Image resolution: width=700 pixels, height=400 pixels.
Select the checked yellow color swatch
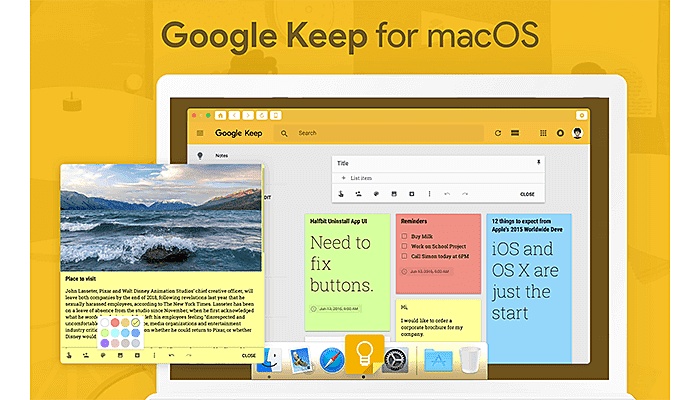(136, 322)
